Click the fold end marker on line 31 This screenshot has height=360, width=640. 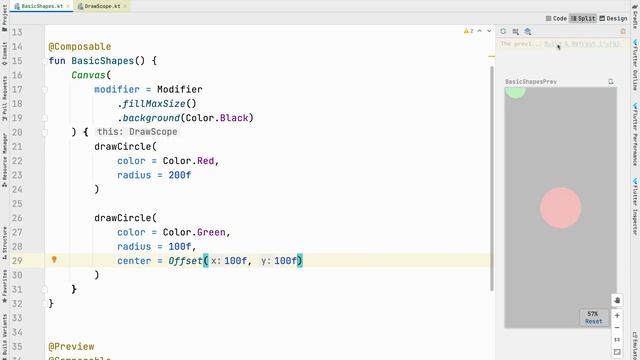(x=44, y=289)
